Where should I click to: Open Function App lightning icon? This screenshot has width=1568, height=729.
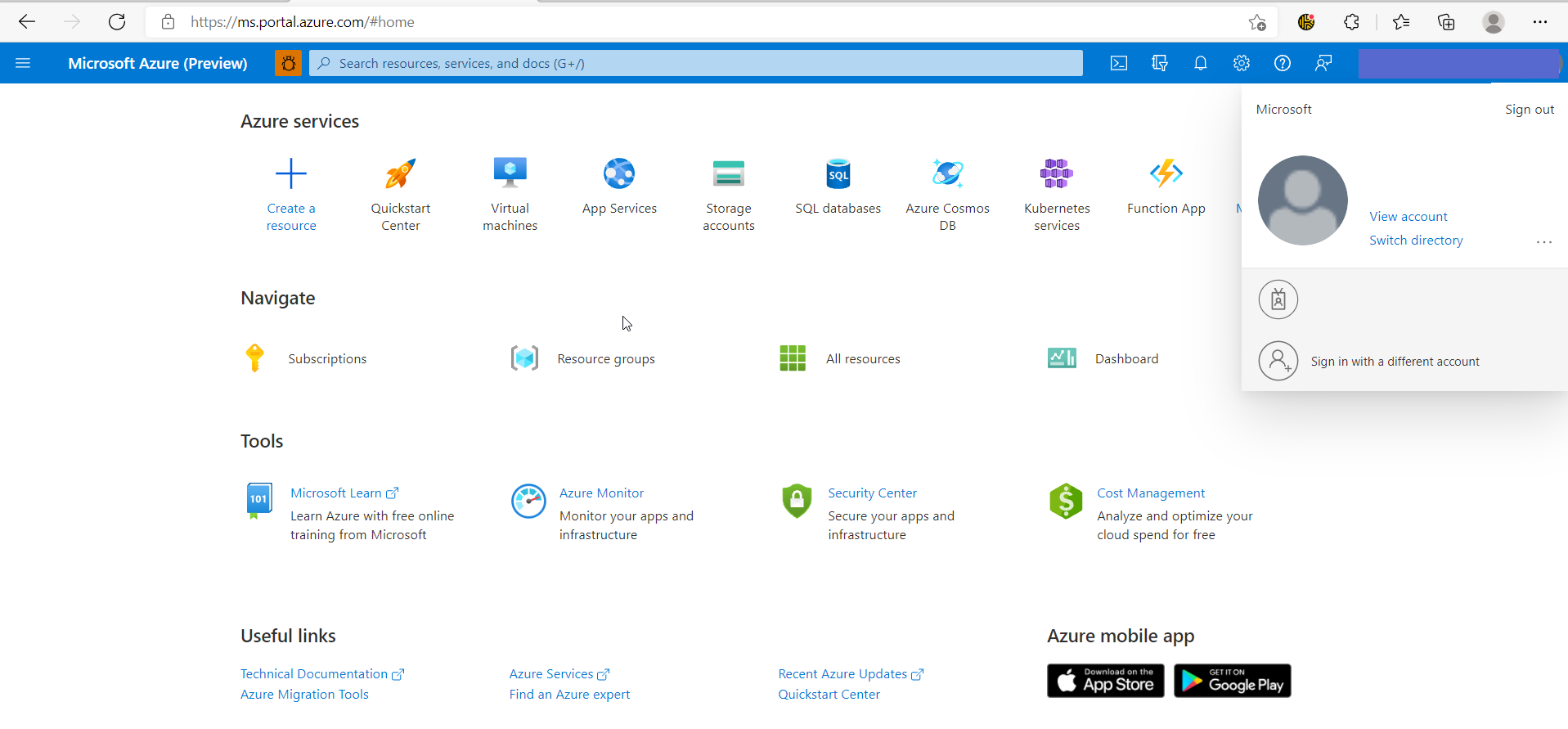click(1166, 173)
